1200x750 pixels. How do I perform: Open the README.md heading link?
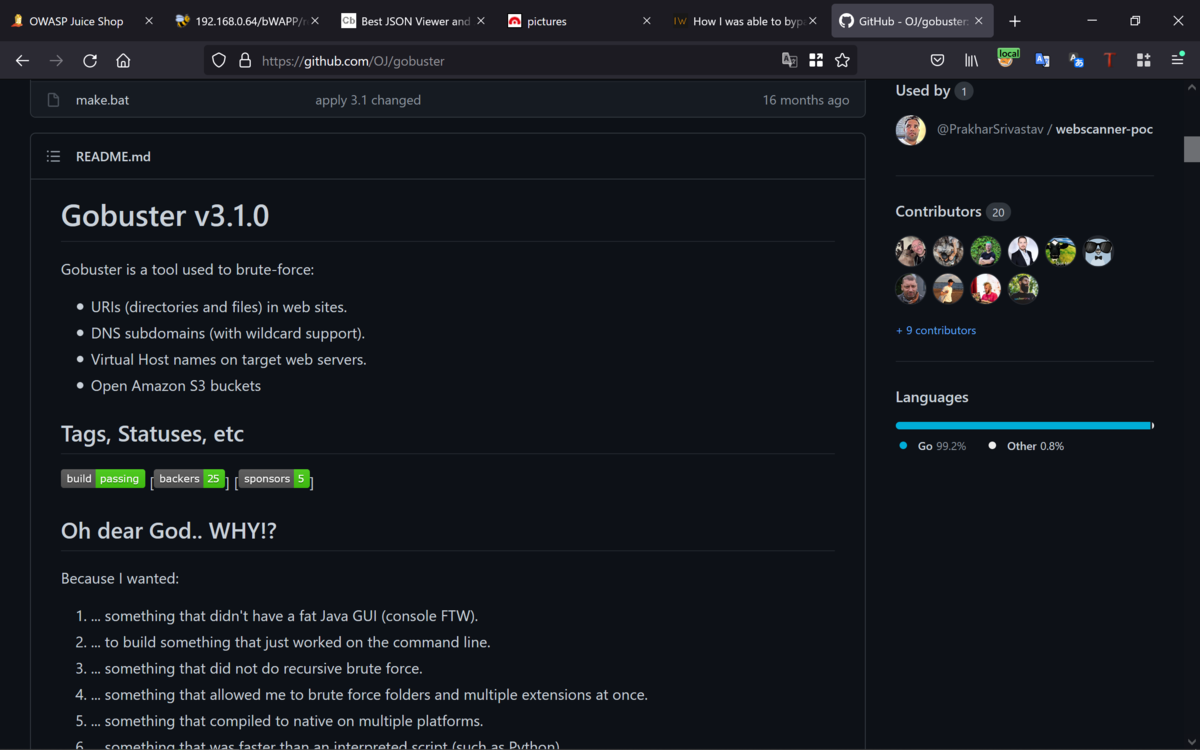[113, 156]
